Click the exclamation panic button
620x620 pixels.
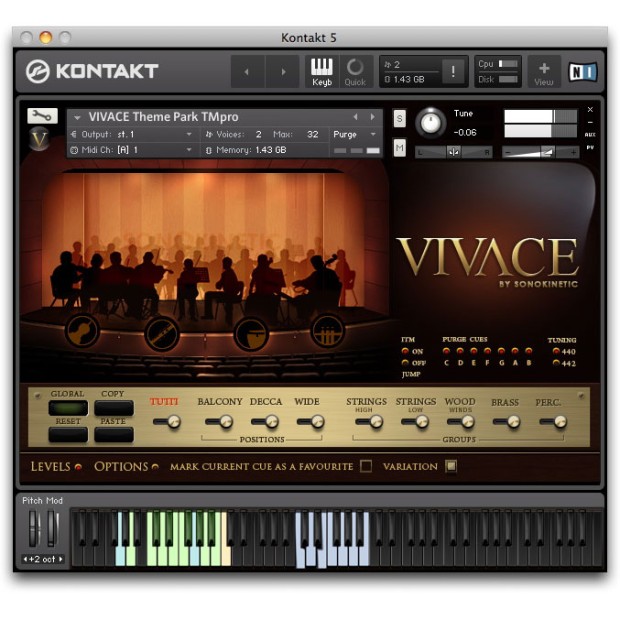[x=453, y=72]
